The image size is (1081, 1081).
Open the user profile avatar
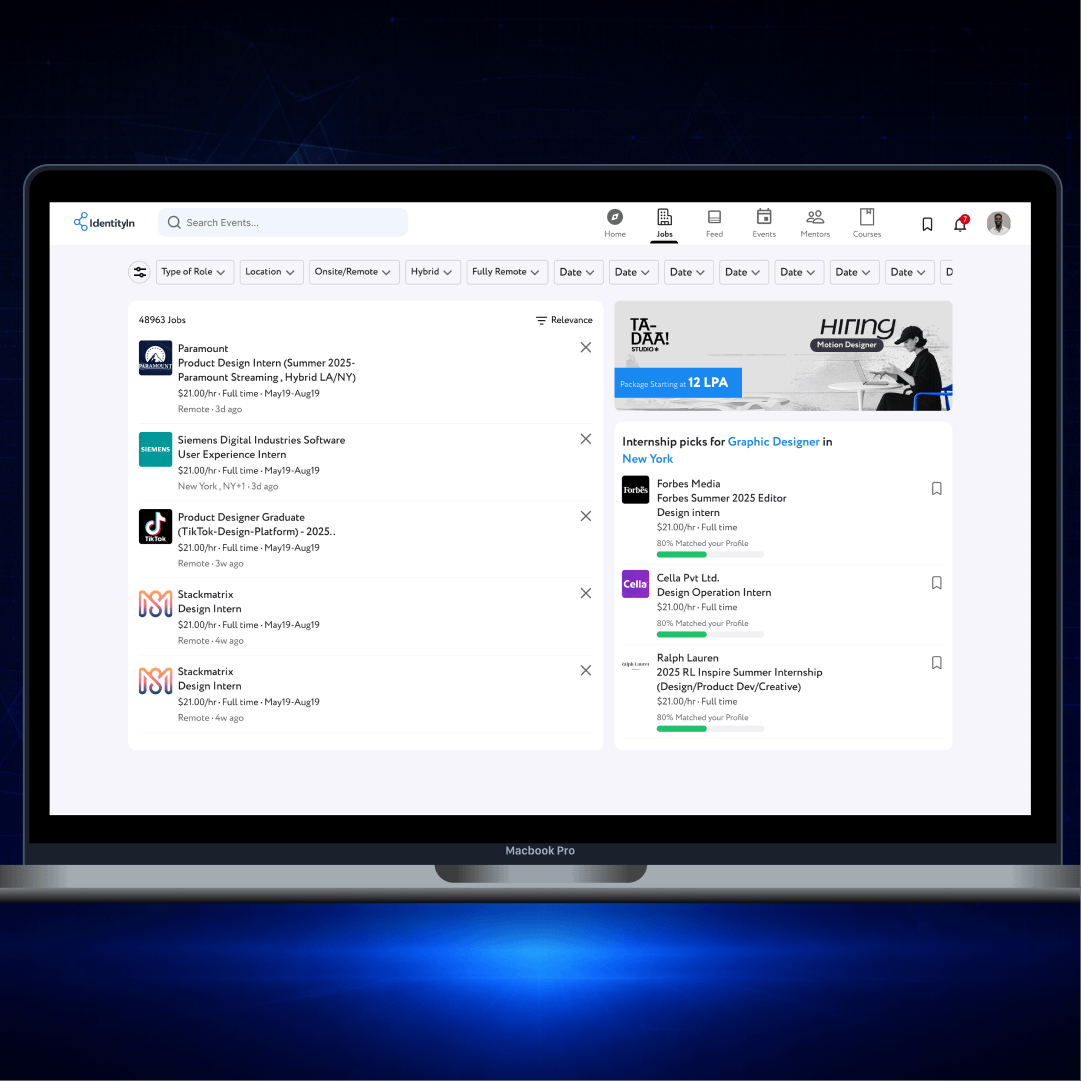(x=998, y=223)
